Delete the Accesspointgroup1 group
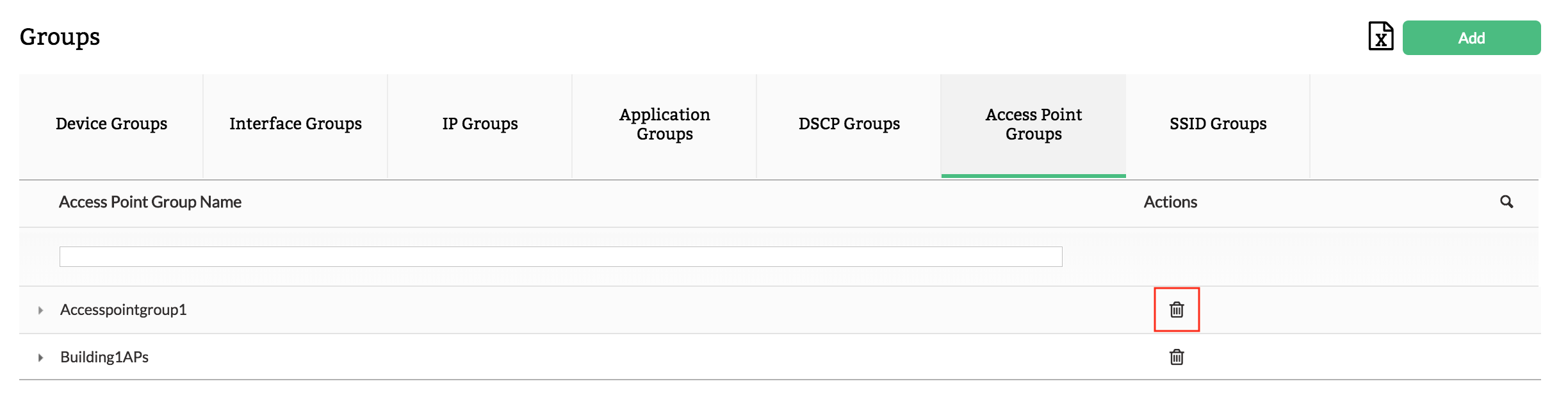 (x=1176, y=310)
